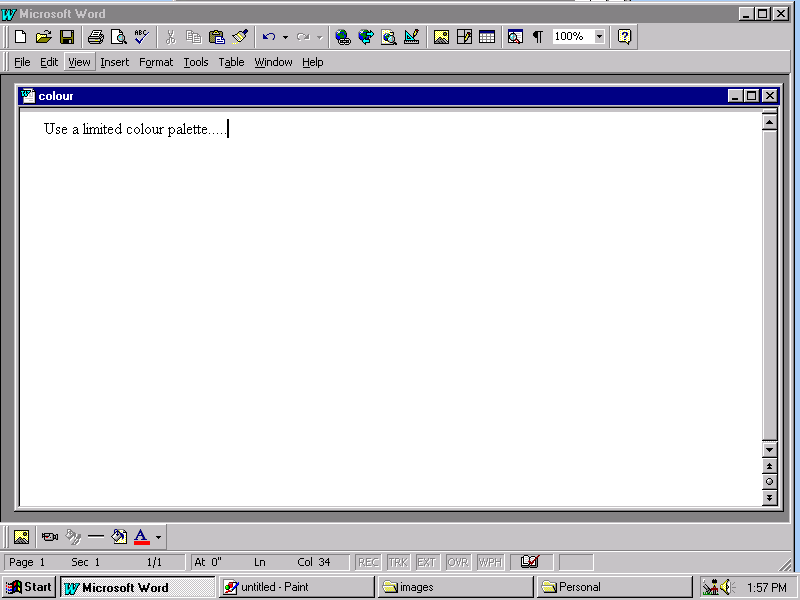Insert picture from main toolbar
The height and width of the screenshot is (600, 800).
click(x=441, y=37)
